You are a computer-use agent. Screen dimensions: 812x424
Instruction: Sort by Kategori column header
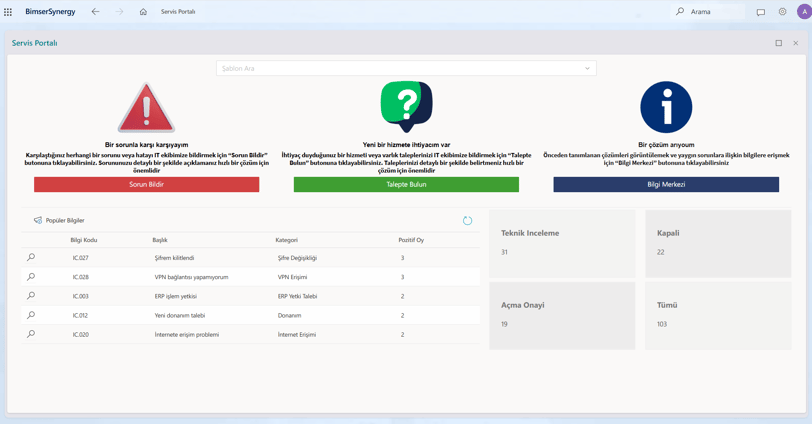coord(286,240)
